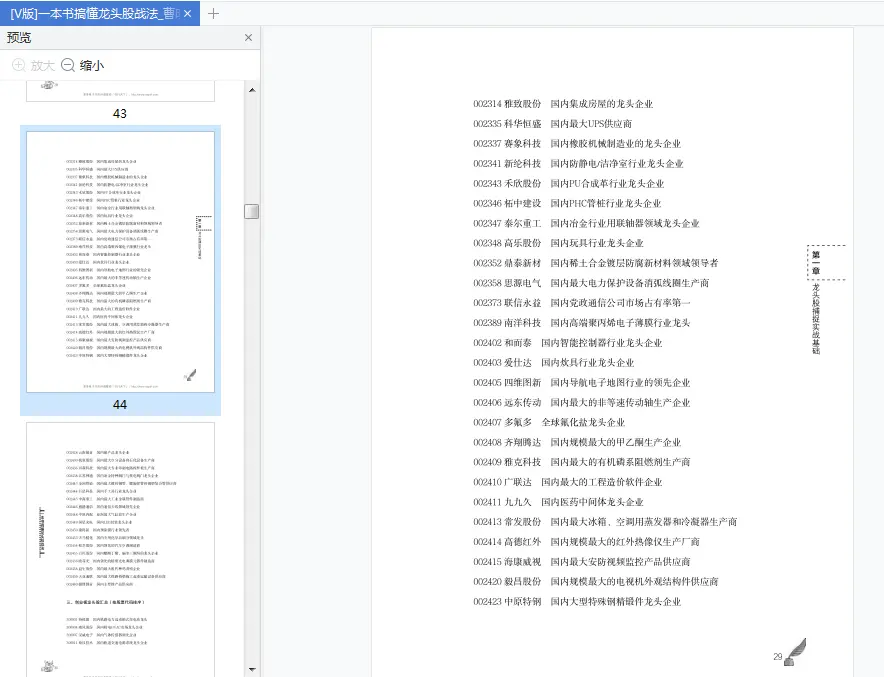
Task: Open the thumbnail below page 44
Action: pyautogui.click(x=120, y=550)
